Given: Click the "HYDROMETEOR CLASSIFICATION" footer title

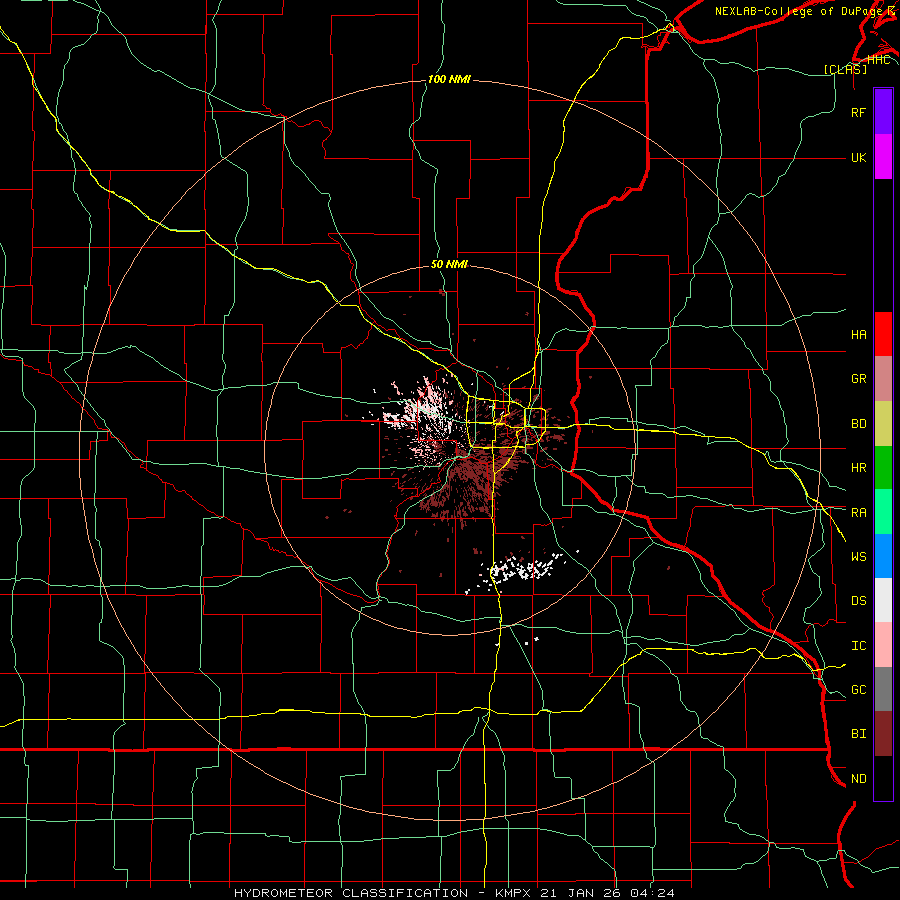Looking at the screenshot, I should pos(351,893).
